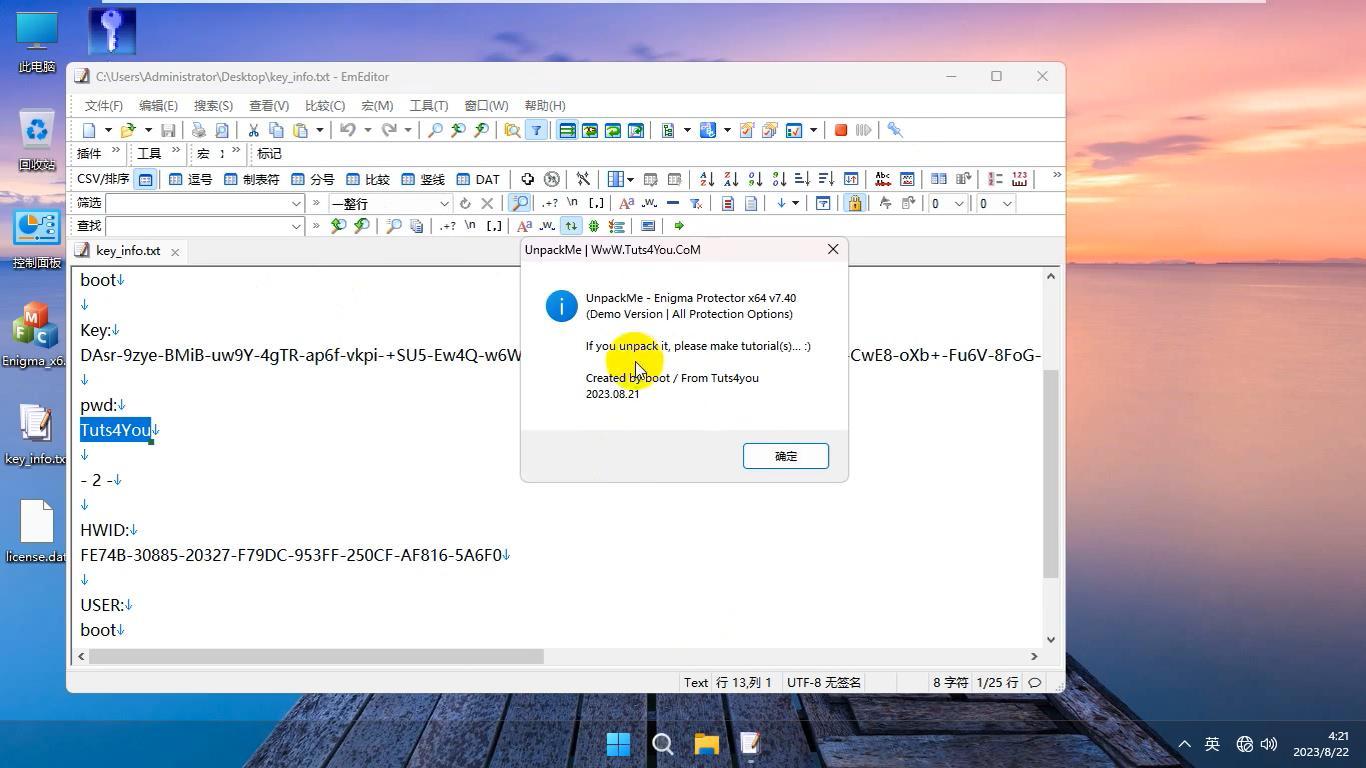This screenshot has height=768, width=1366.
Task: Click UTF-8 无签名 in the status bar
Action: click(x=824, y=682)
